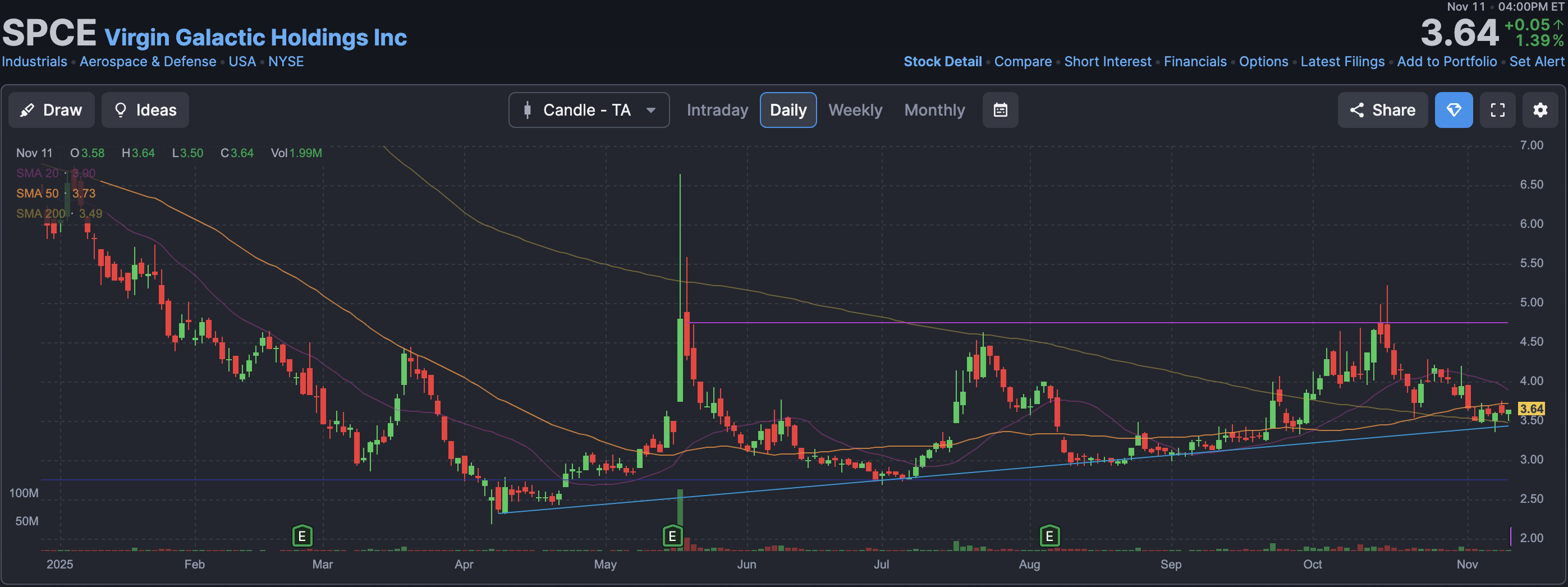
Task: Open Options page
Action: point(1263,62)
